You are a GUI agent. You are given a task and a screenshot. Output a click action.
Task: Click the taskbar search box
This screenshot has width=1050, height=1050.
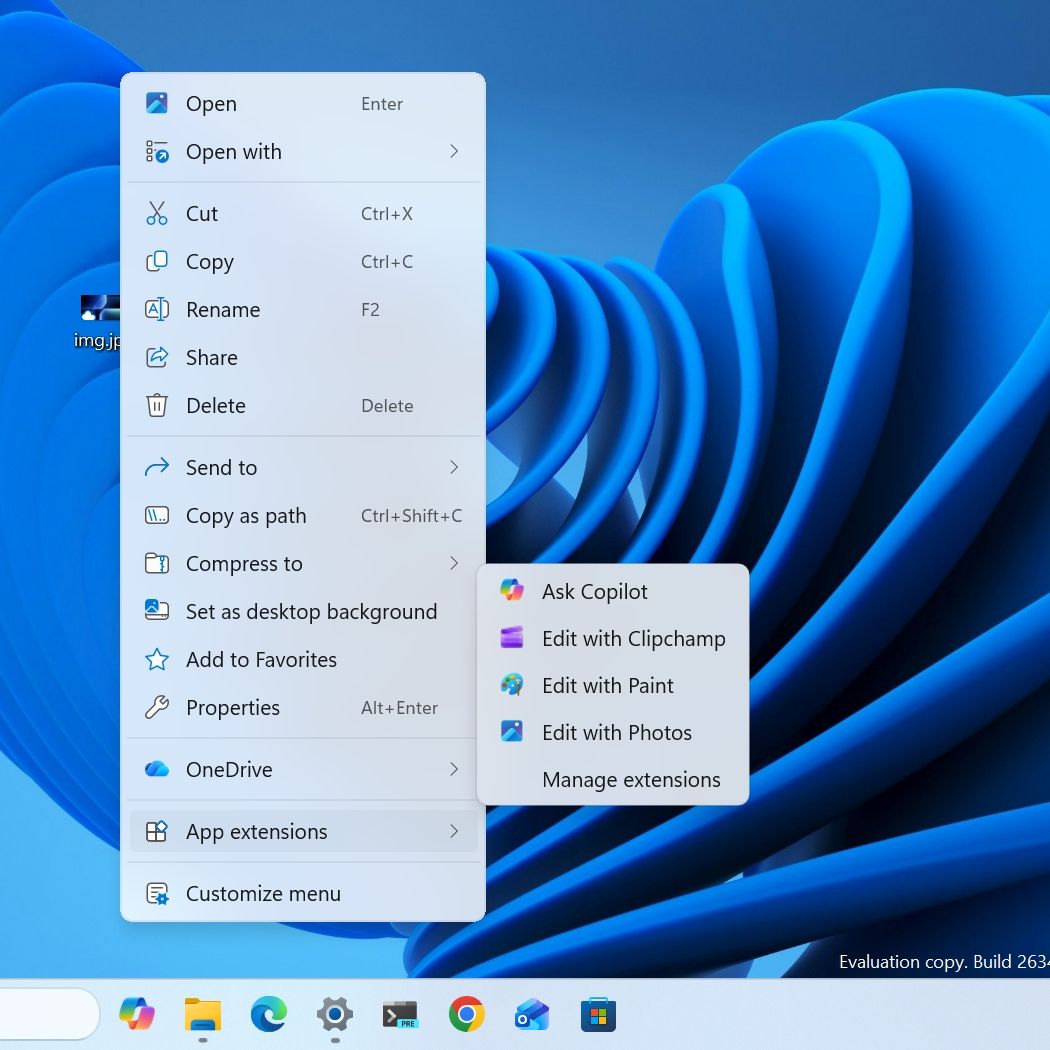(x=48, y=1015)
